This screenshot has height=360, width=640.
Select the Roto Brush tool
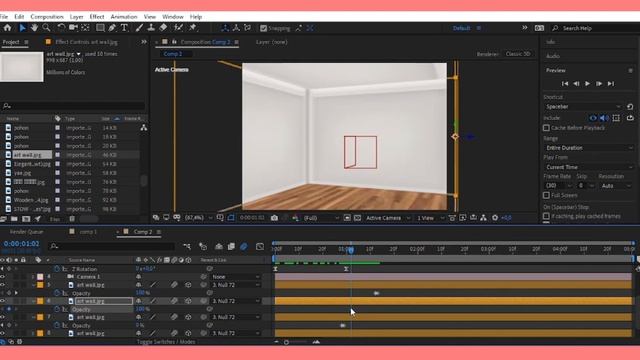coord(178,28)
